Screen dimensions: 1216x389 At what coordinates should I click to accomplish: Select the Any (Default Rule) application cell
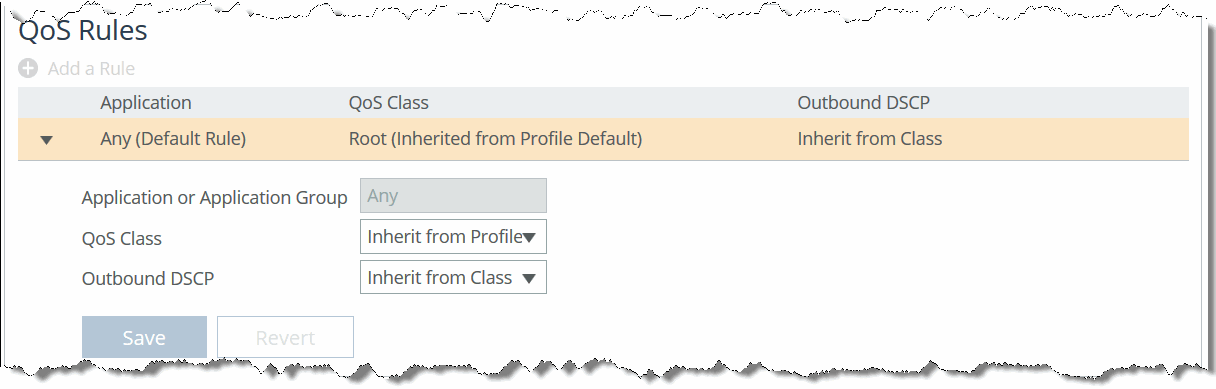point(173,139)
